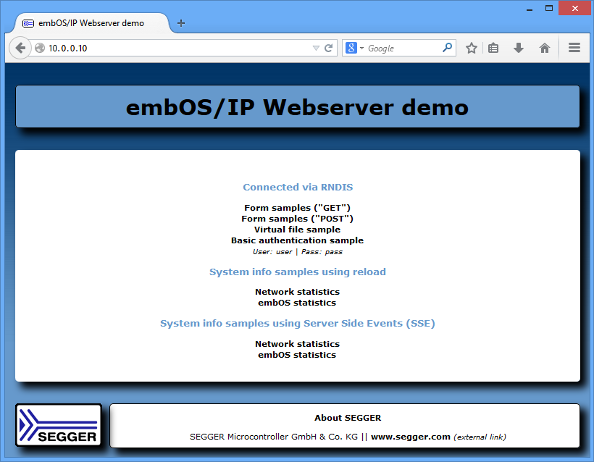Expand the URL history dropdown arrow
This screenshot has width=594, height=462.
316,48
